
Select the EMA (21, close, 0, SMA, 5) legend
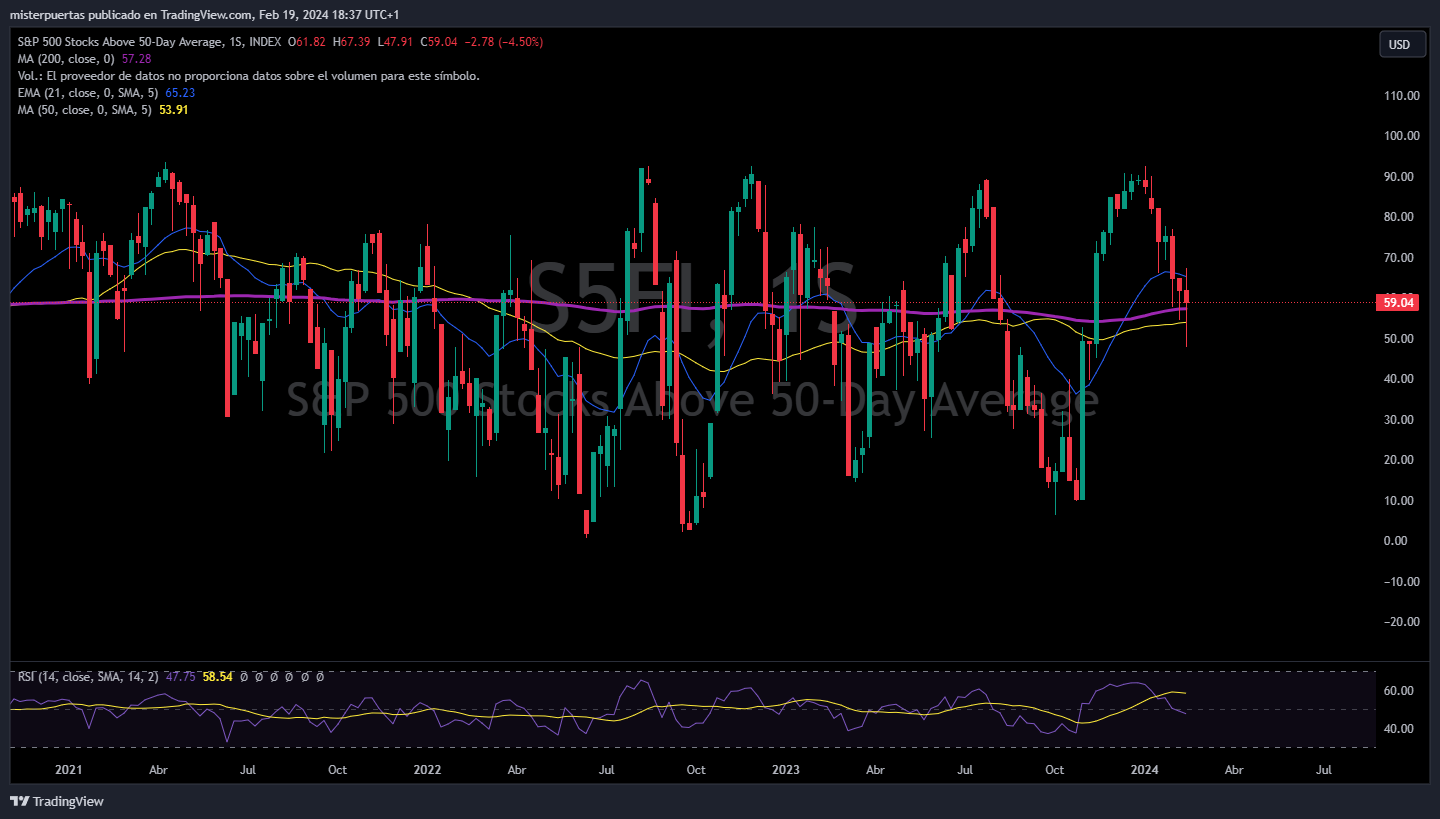(88, 93)
